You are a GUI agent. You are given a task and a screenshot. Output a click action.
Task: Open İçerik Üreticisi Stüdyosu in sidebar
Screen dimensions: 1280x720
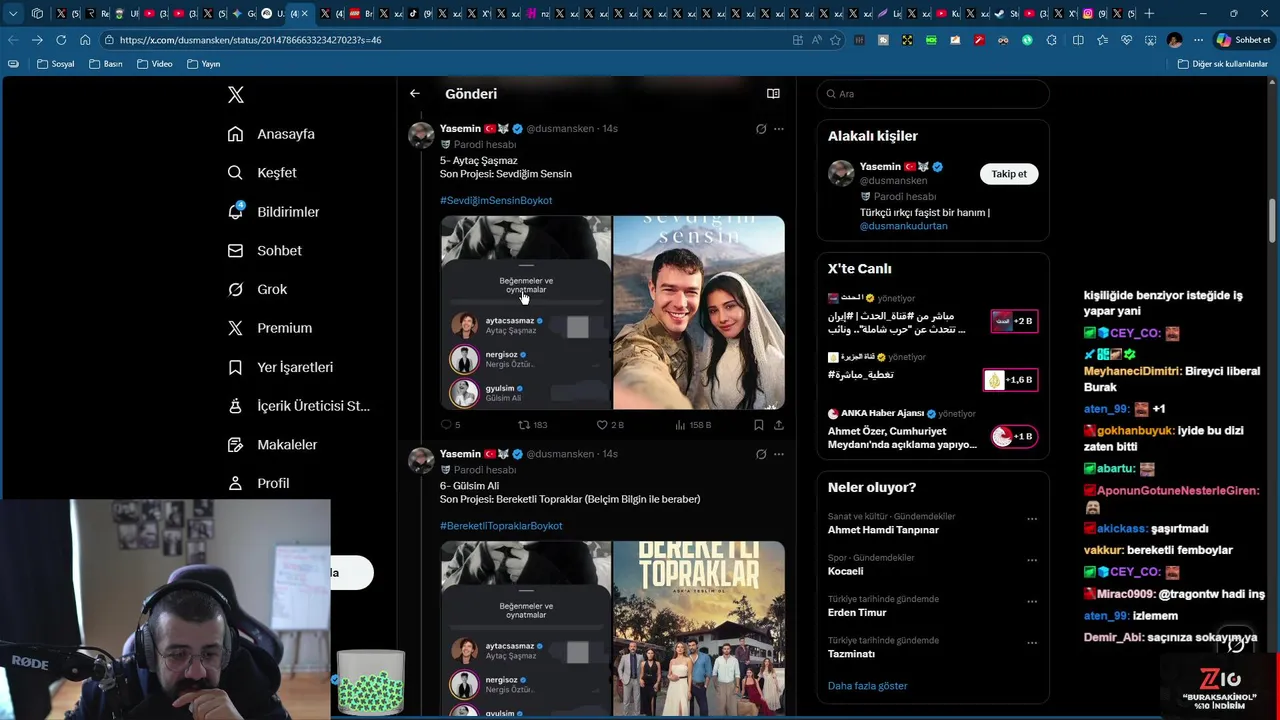(298, 406)
